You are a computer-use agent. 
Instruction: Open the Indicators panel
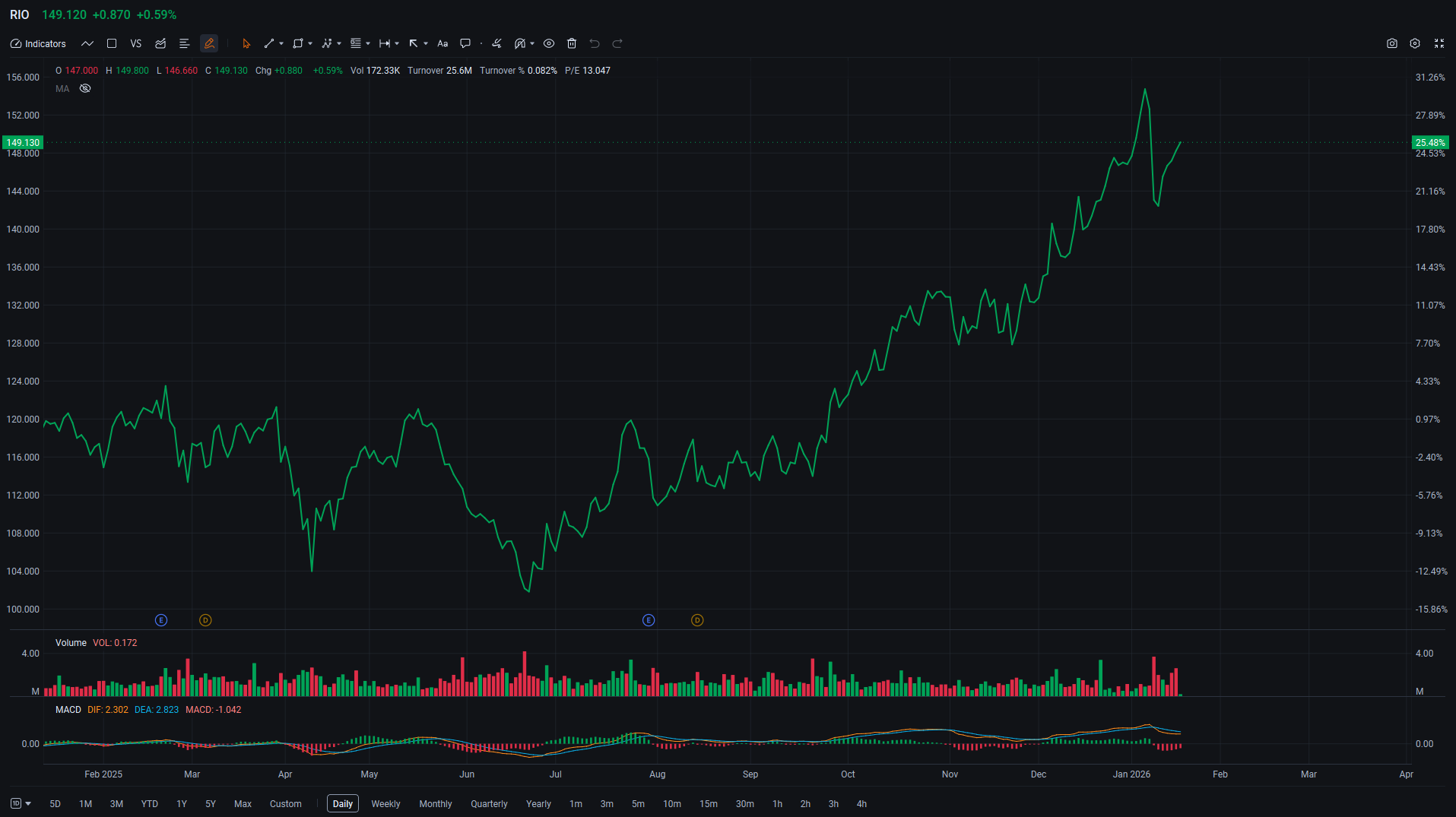pyautogui.click(x=38, y=44)
